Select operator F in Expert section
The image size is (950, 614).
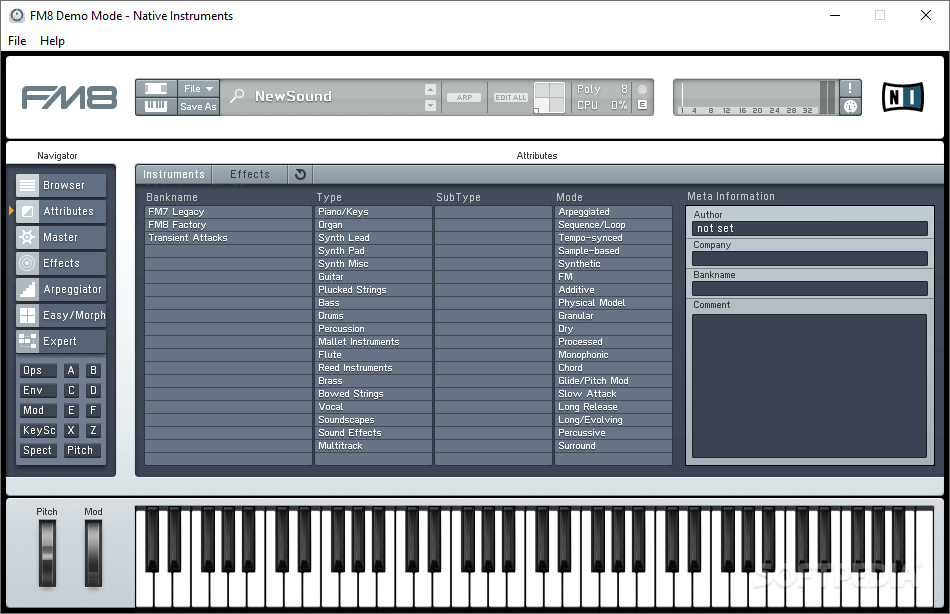(93, 410)
